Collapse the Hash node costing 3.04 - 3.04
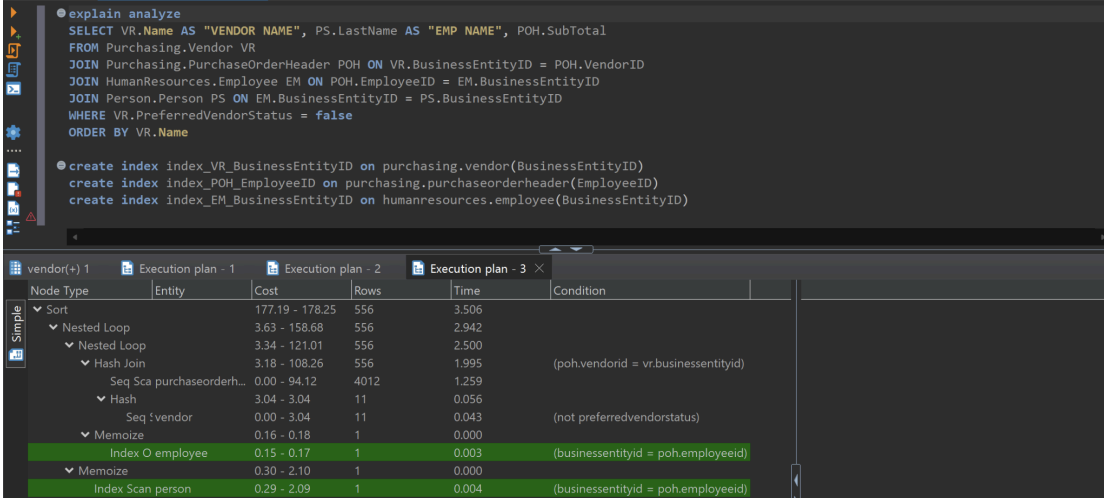 [x=101, y=399]
